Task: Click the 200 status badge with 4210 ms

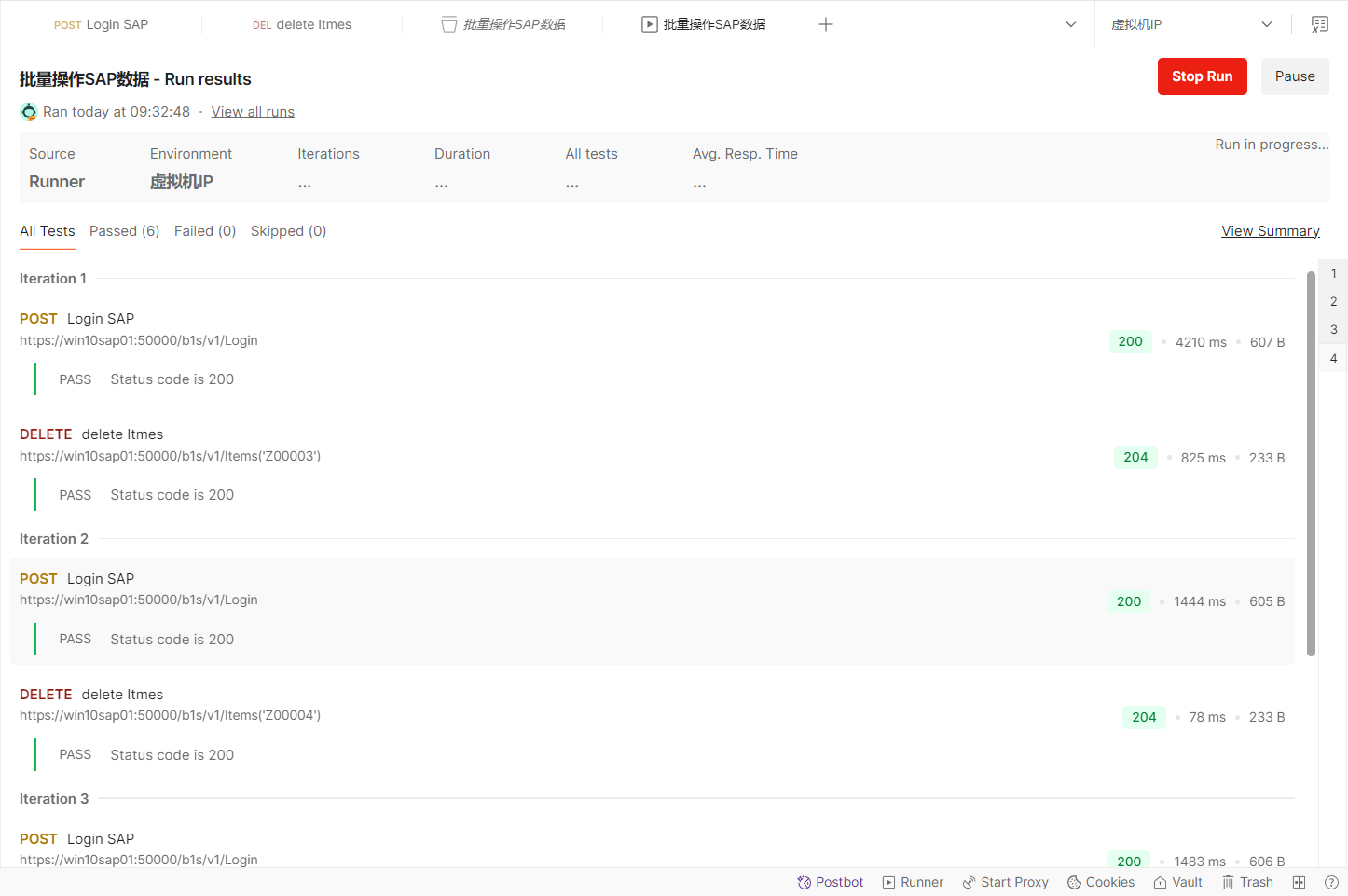Action: [1130, 342]
